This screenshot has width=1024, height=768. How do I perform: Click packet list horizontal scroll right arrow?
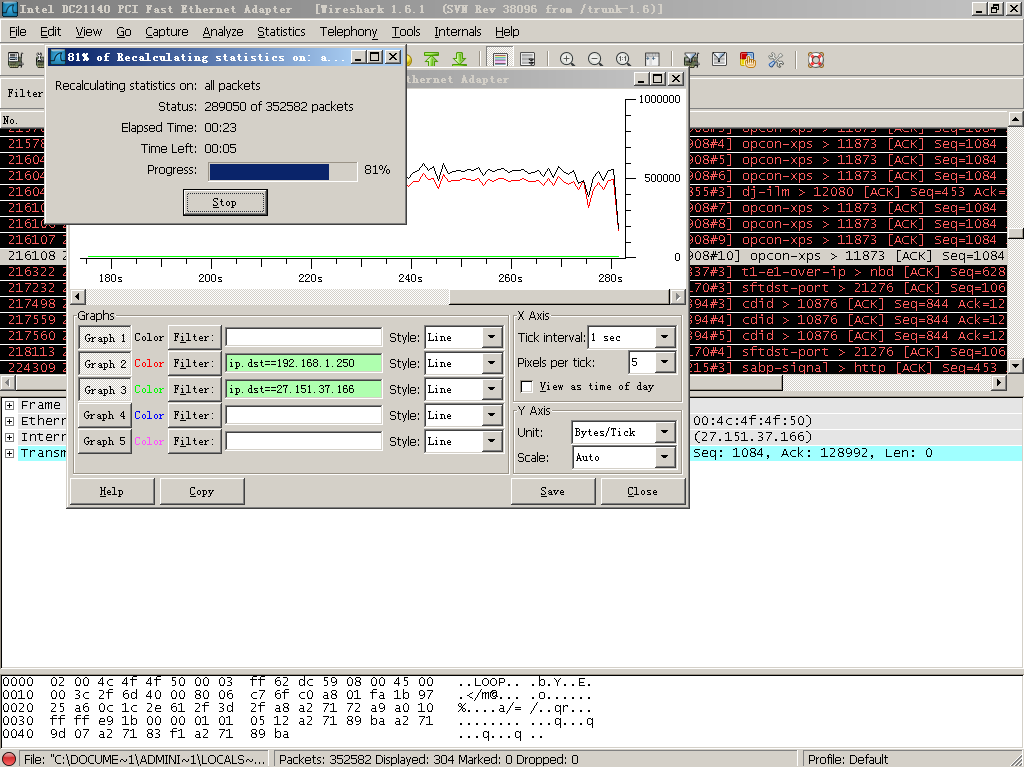pyautogui.click(x=999, y=383)
